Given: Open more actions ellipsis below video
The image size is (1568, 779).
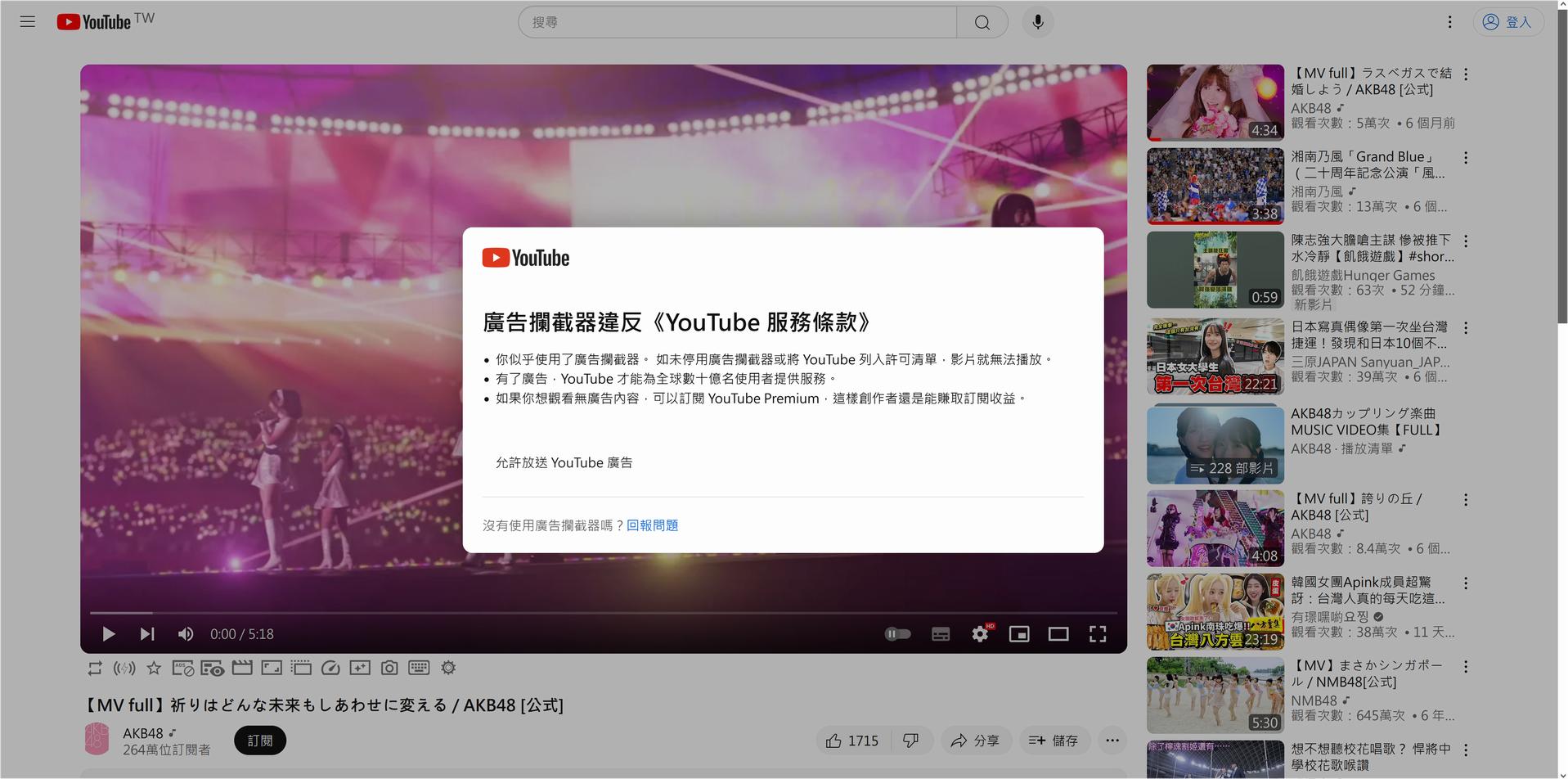Looking at the screenshot, I should point(1112,741).
